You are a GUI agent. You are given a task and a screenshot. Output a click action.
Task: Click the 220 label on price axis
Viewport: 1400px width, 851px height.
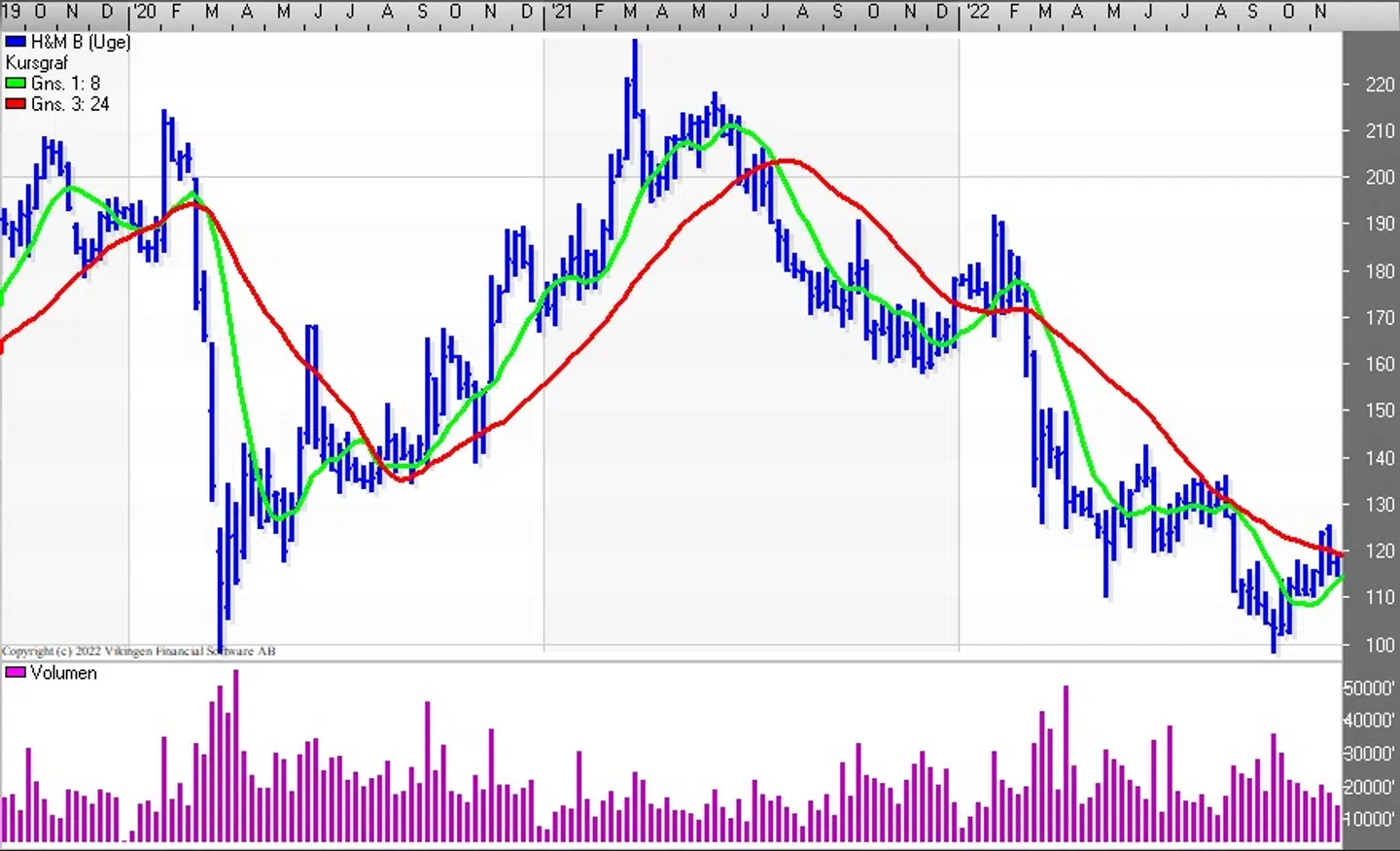(1380, 85)
